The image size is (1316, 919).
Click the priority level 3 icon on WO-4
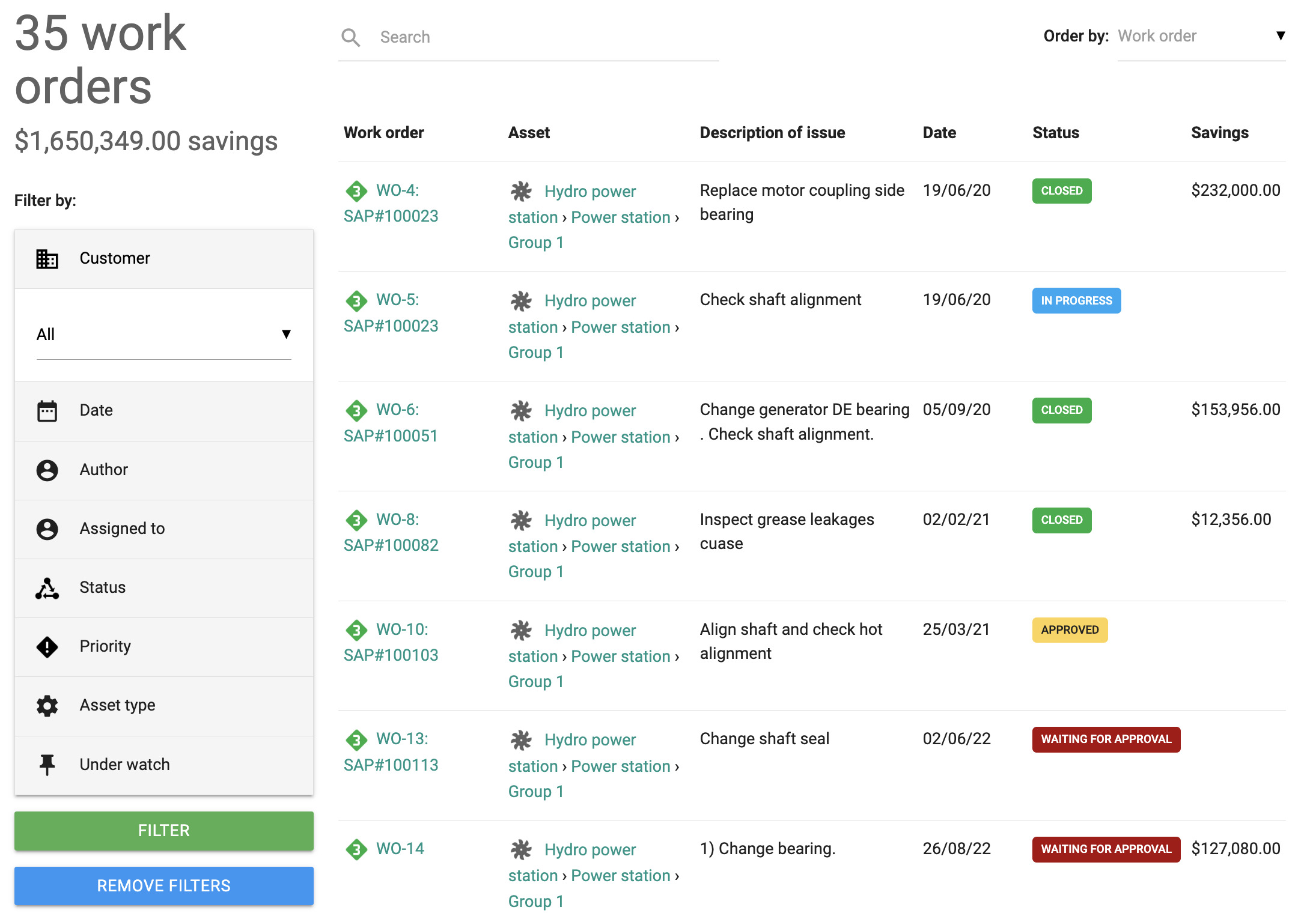pos(356,190)
